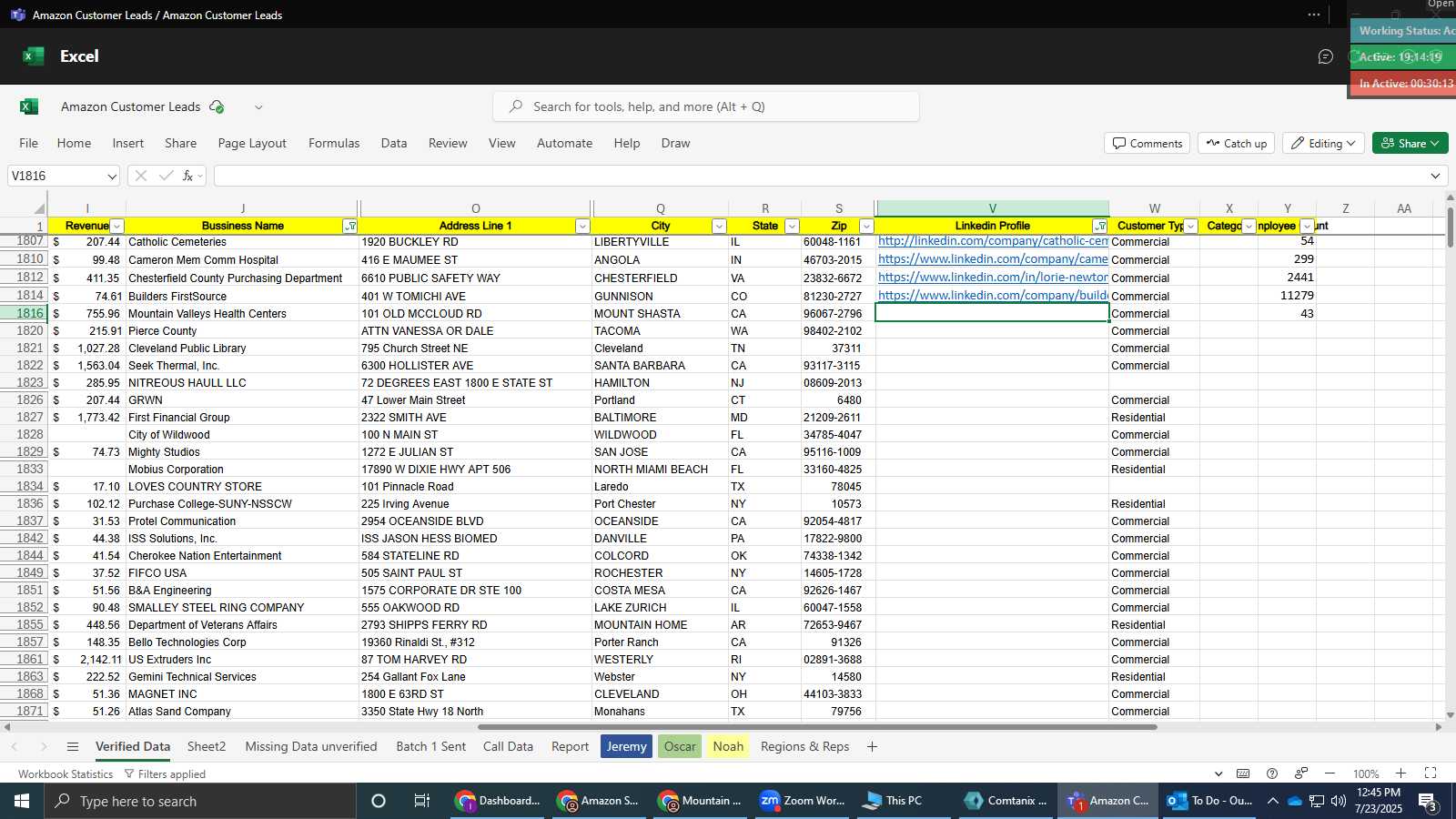Click the 100% zoom level
Image resolution: width=1456 pixels, height=819 pixels.
click(x=1365, y=774)
